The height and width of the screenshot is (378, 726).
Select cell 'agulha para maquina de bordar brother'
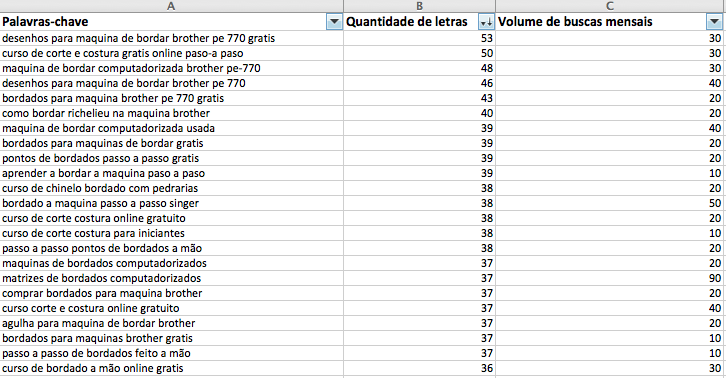pyautogui.click(x=171, y=323)
